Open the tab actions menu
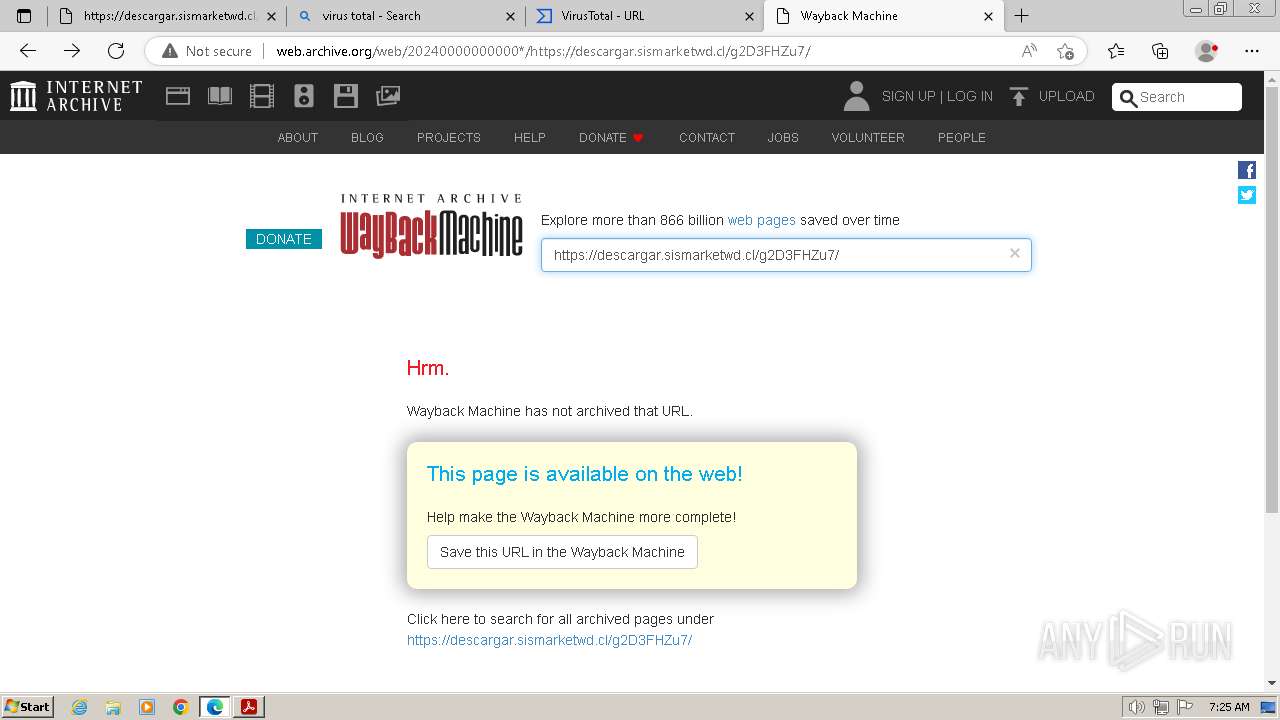Viewport: 1280px width, 720px height. 24,16
